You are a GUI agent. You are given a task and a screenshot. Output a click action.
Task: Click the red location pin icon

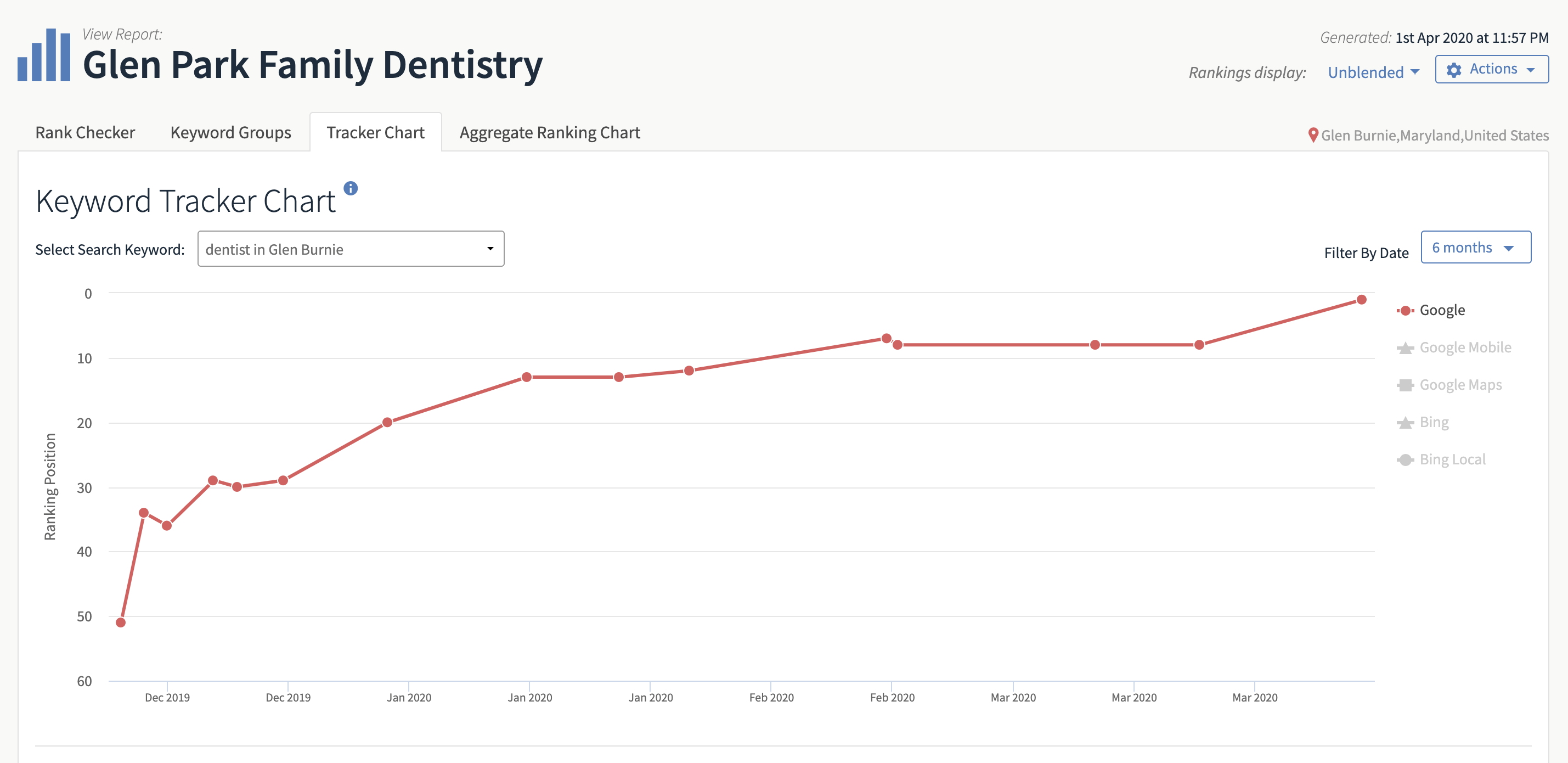click(1313, 135)
